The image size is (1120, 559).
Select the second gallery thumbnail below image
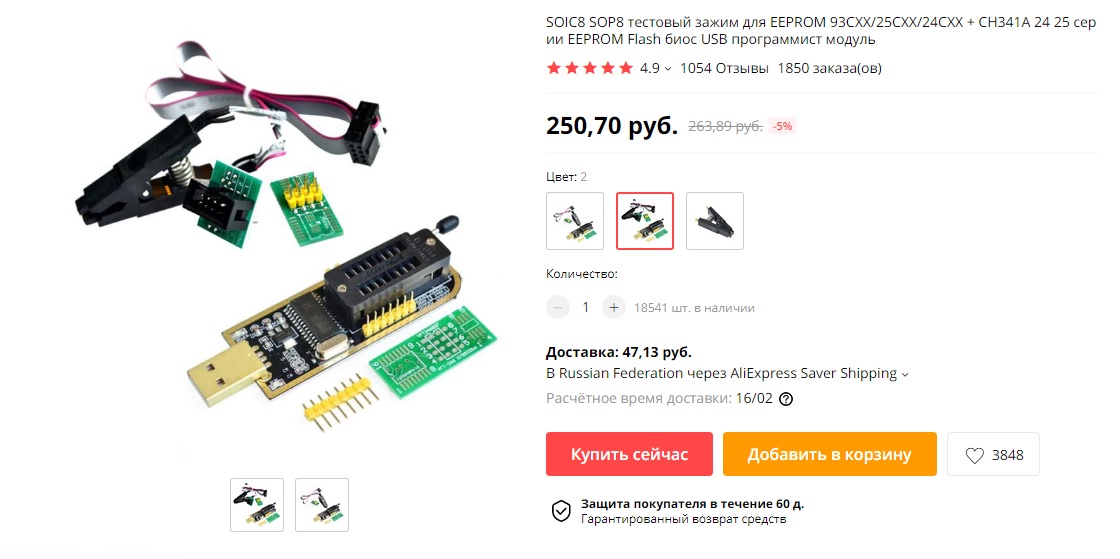pyautogui.click(x=322, y=505)
